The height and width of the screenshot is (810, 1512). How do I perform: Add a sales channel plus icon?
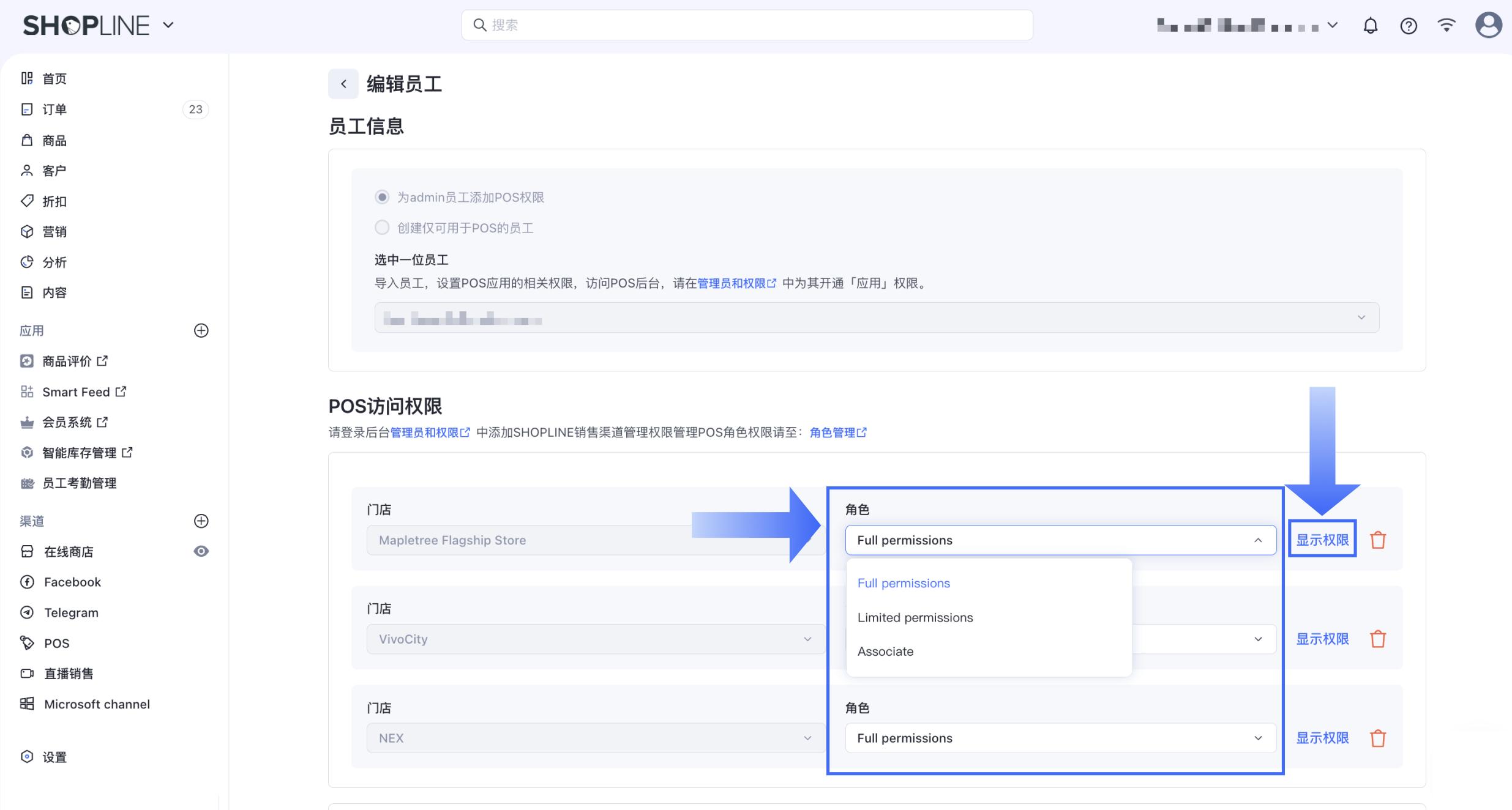click(201, 521)
